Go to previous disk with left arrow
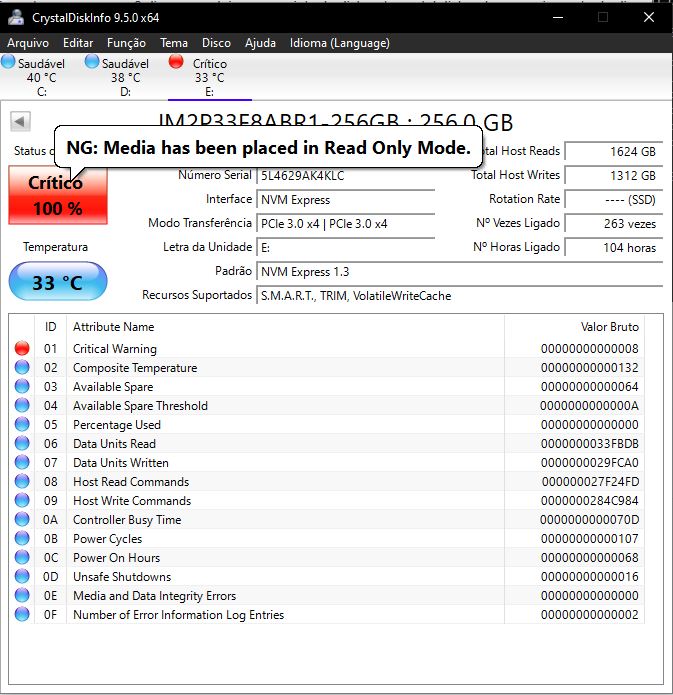This screenshot has height=695, width=673. [x=20, y=121]
